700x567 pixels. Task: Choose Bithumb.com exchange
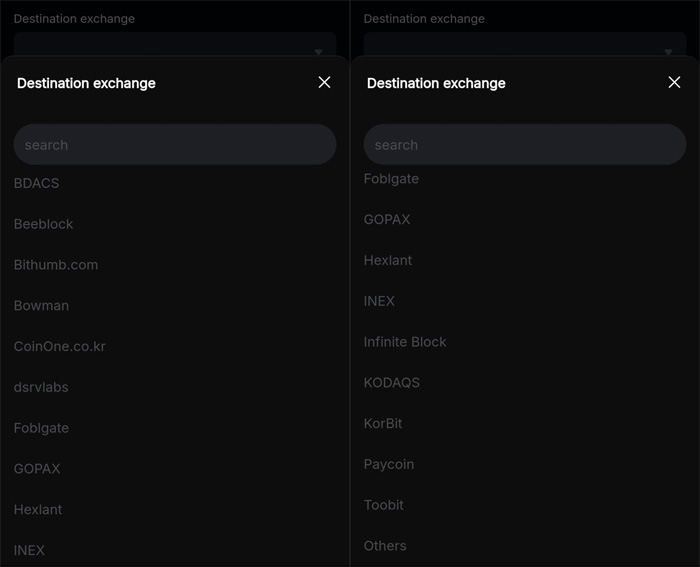click(x=56, y=265)
